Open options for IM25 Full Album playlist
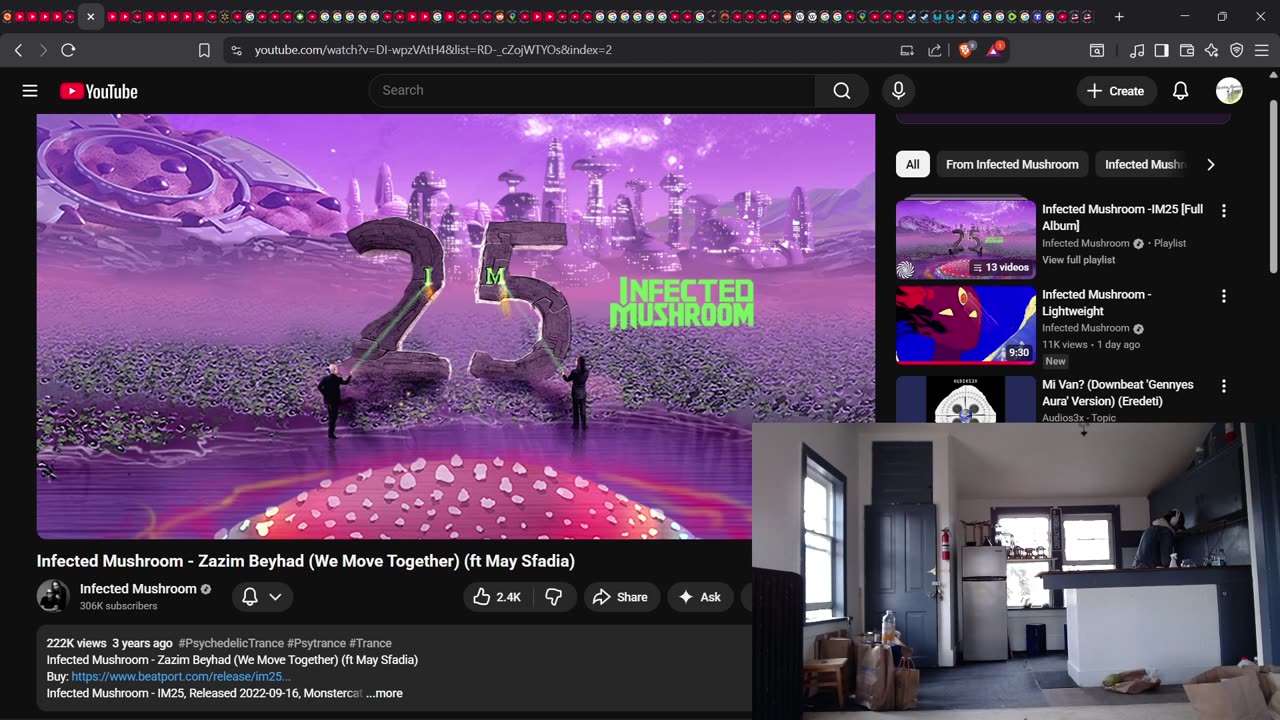Viewport: 1280px width, 720px height. (x=1223, y=211)
